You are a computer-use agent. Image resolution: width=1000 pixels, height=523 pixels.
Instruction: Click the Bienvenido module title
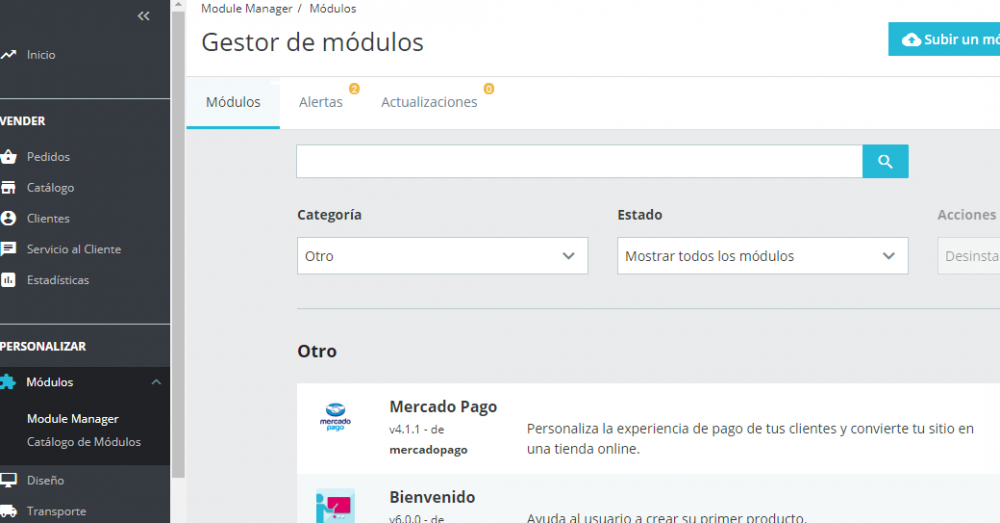432,497
